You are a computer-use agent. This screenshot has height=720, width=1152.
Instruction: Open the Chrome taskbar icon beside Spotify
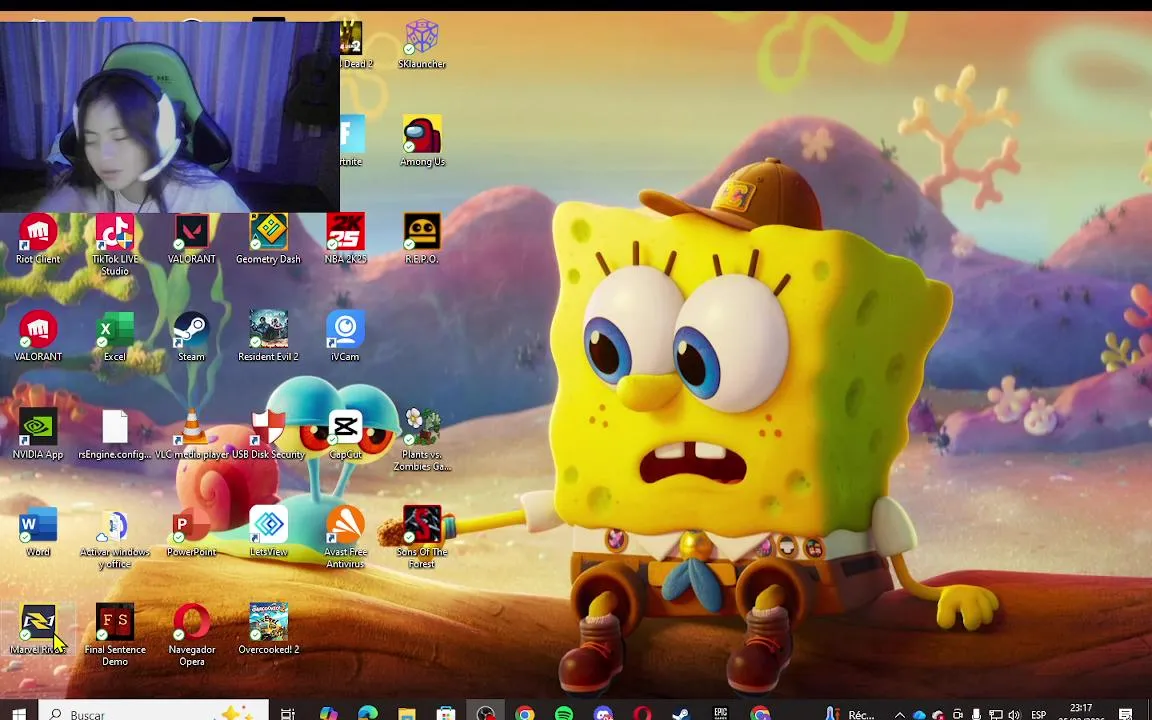tap(525, 713)
